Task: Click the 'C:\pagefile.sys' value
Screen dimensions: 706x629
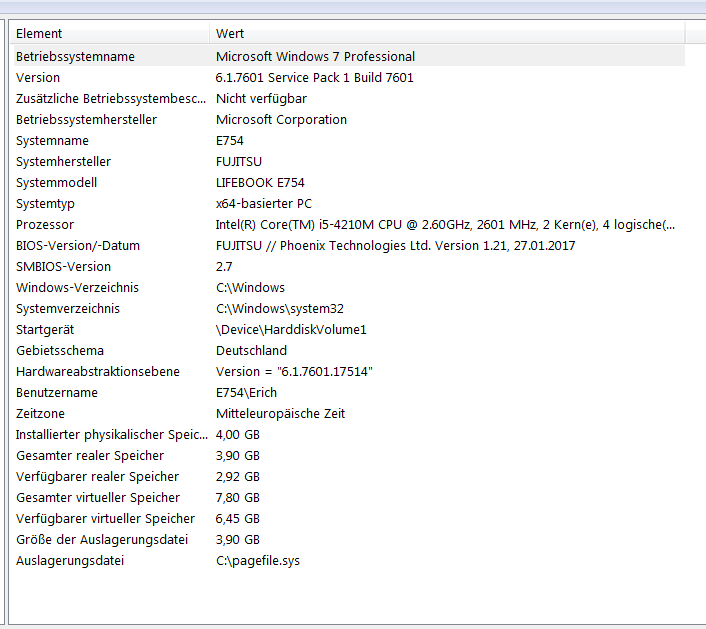Action: pos(258,561)
